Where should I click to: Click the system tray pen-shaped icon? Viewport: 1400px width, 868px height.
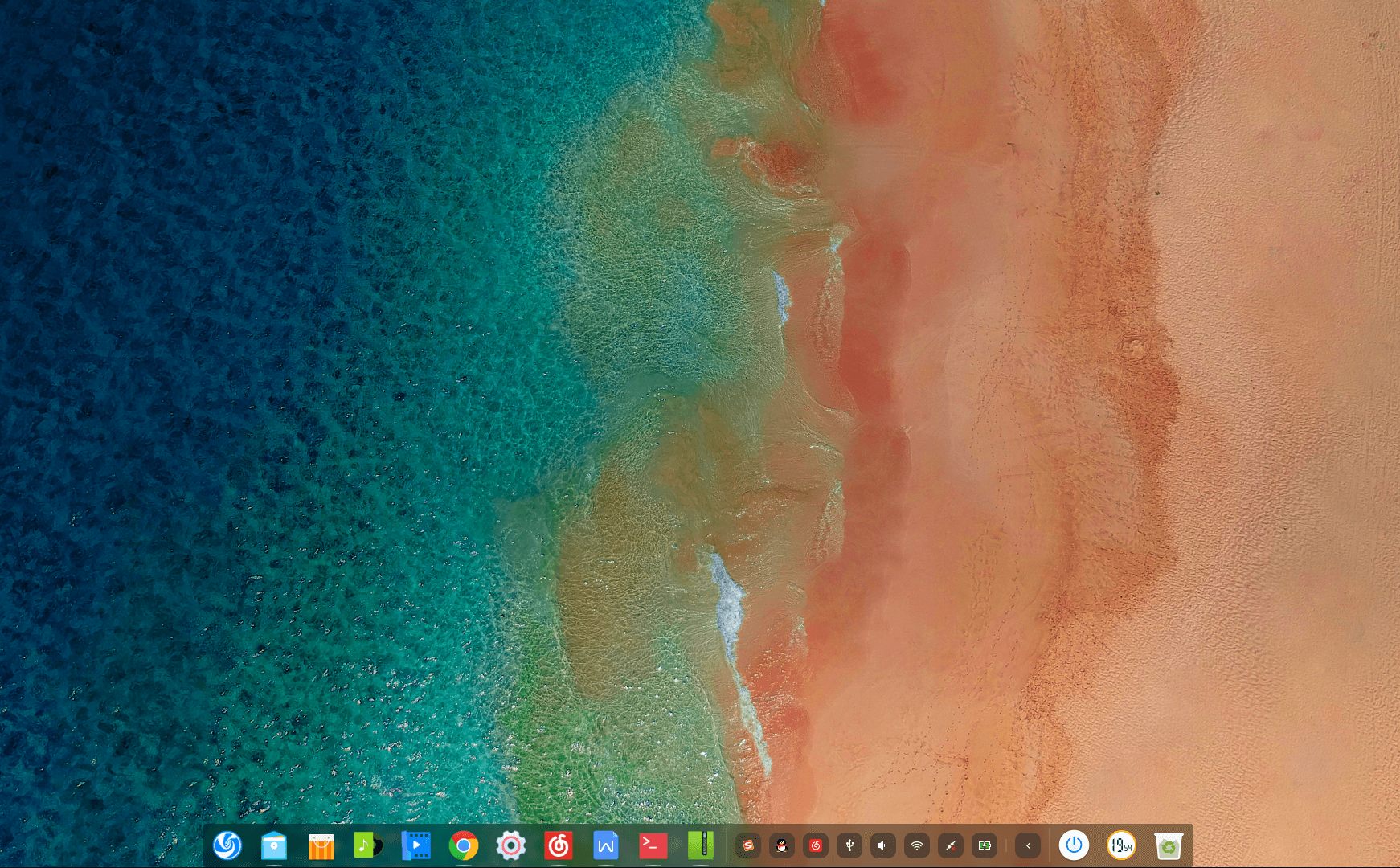(x=950, y=845)
